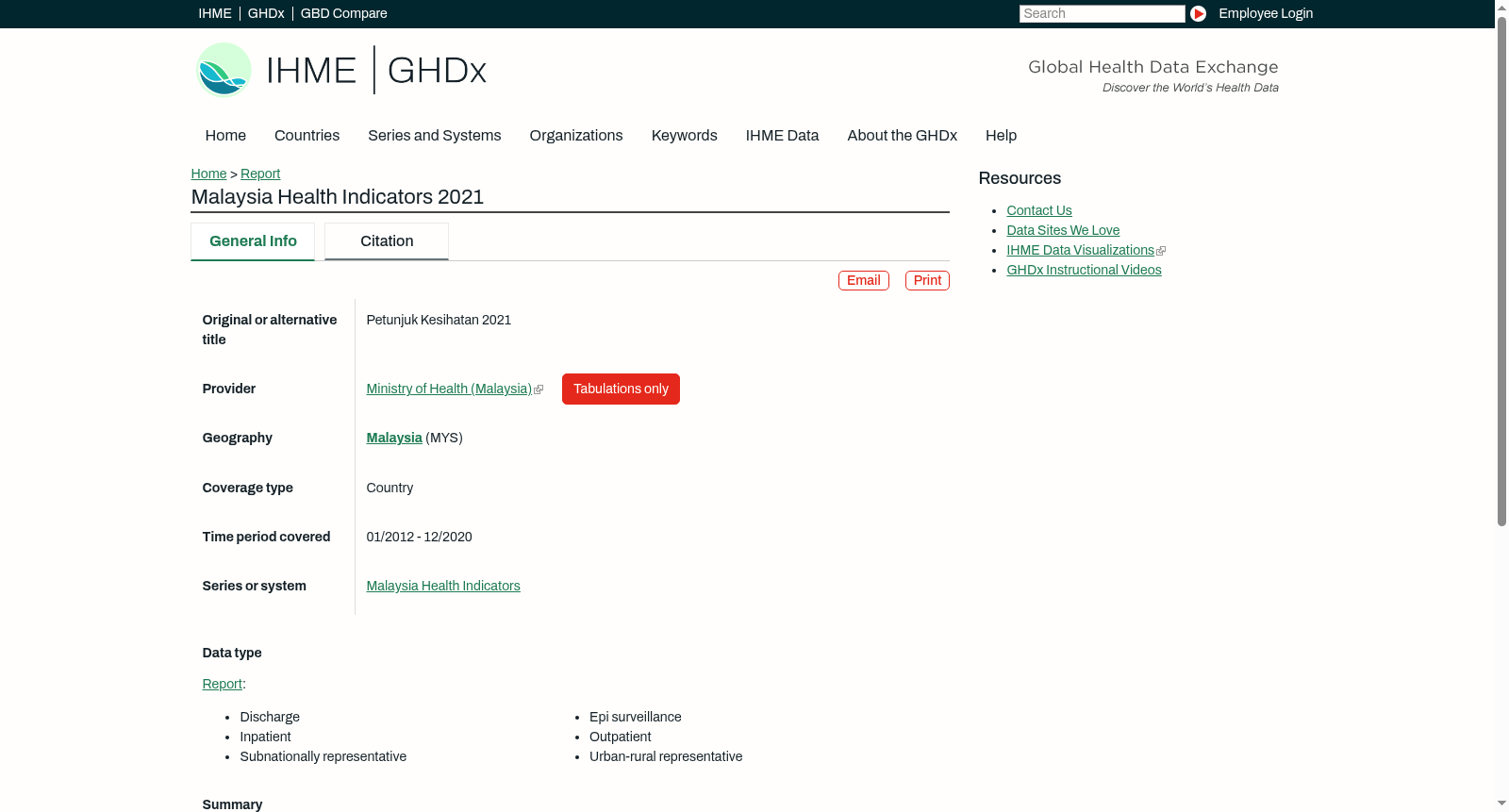Screen dimensions: 1509x812
Task: Click the 01/2012 - 12/2020 time period
Action: [419, 537]
